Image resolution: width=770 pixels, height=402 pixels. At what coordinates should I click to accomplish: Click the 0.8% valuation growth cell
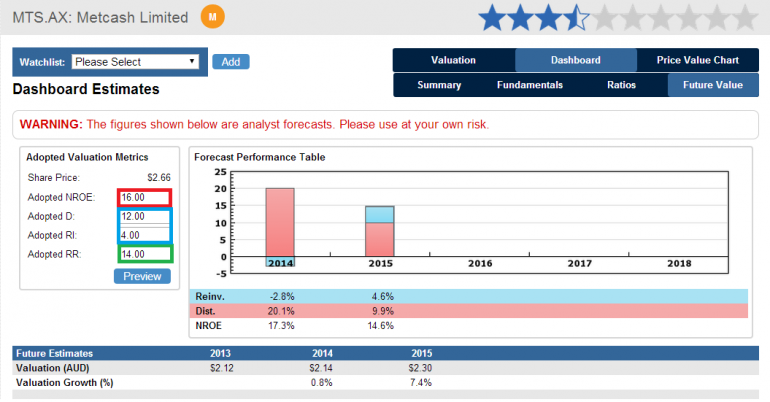(322, 383)
